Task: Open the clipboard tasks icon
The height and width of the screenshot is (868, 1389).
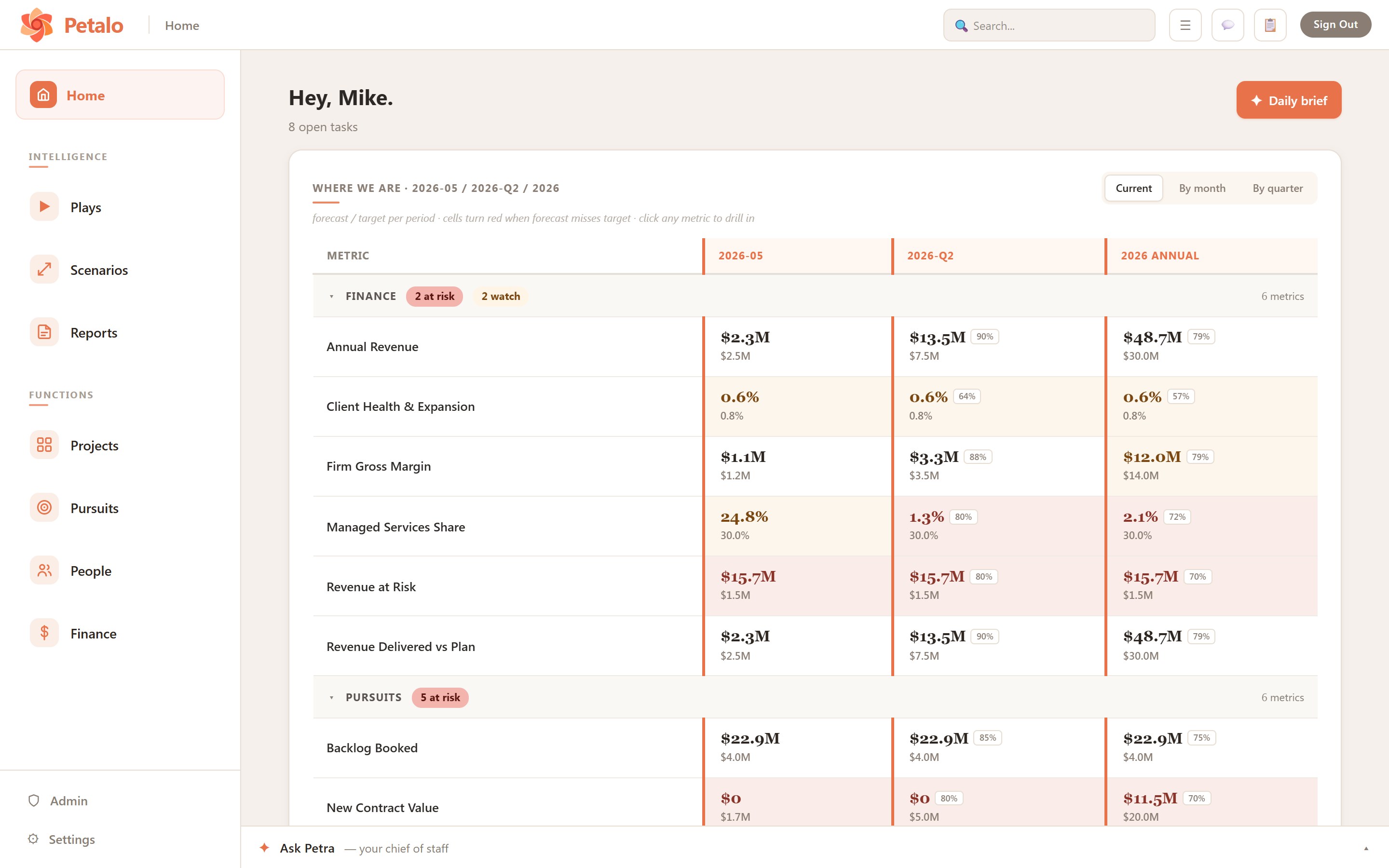Action: click(1270, 25)
